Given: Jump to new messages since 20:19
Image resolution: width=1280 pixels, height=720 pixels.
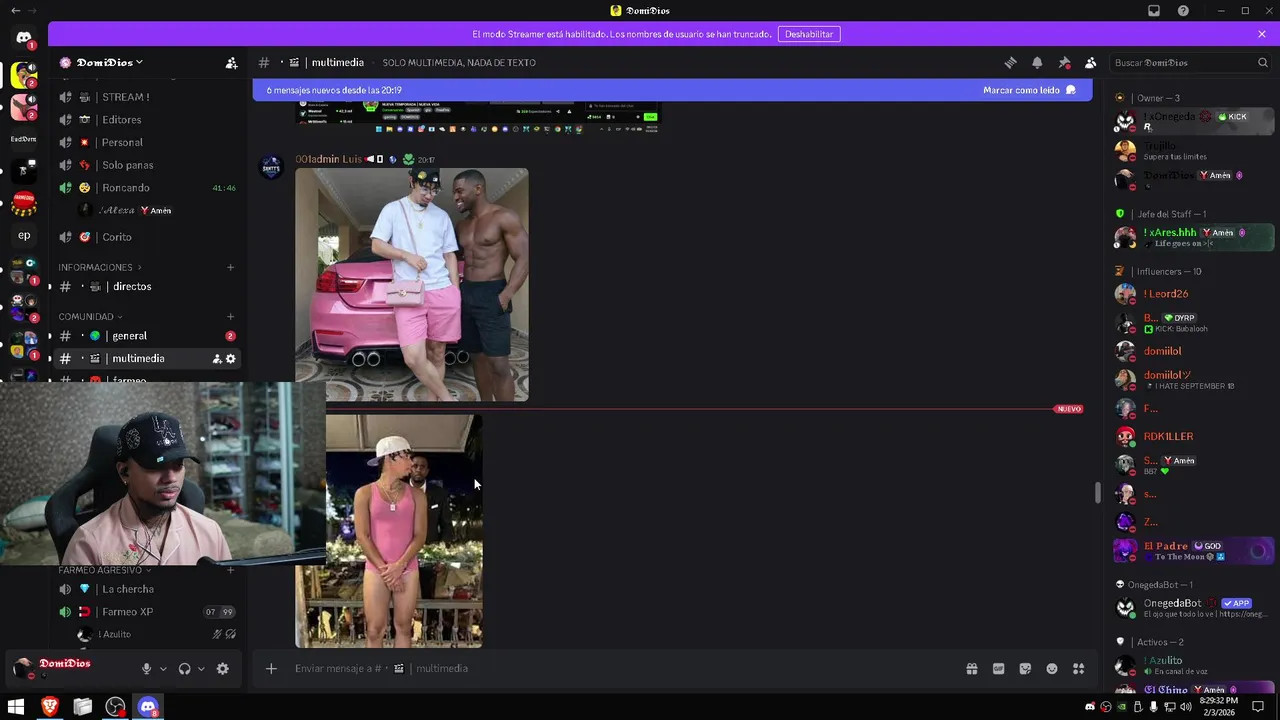Looking at the screenshot, I should (x=334, y=90).
